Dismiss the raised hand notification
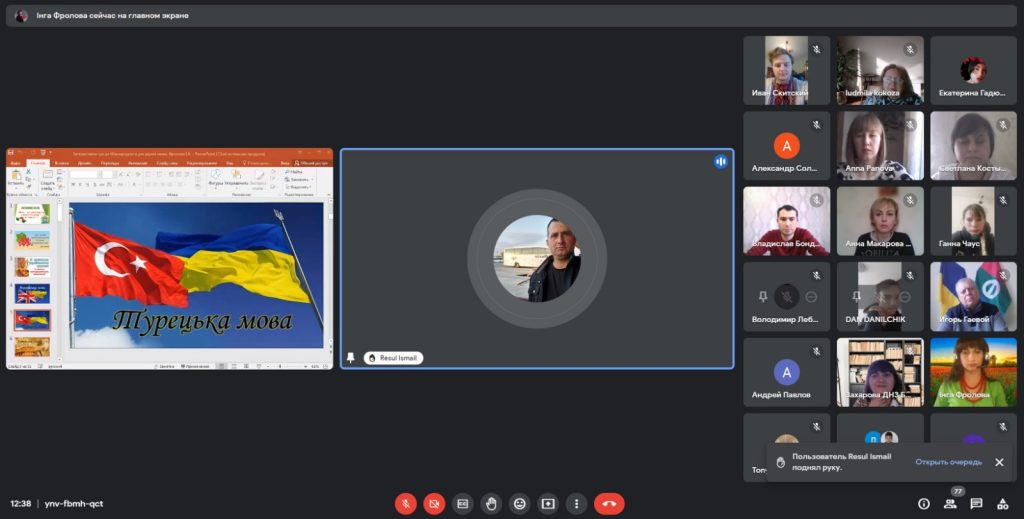1024x519 pixels. pyautogui.click(x=999, y=462)
